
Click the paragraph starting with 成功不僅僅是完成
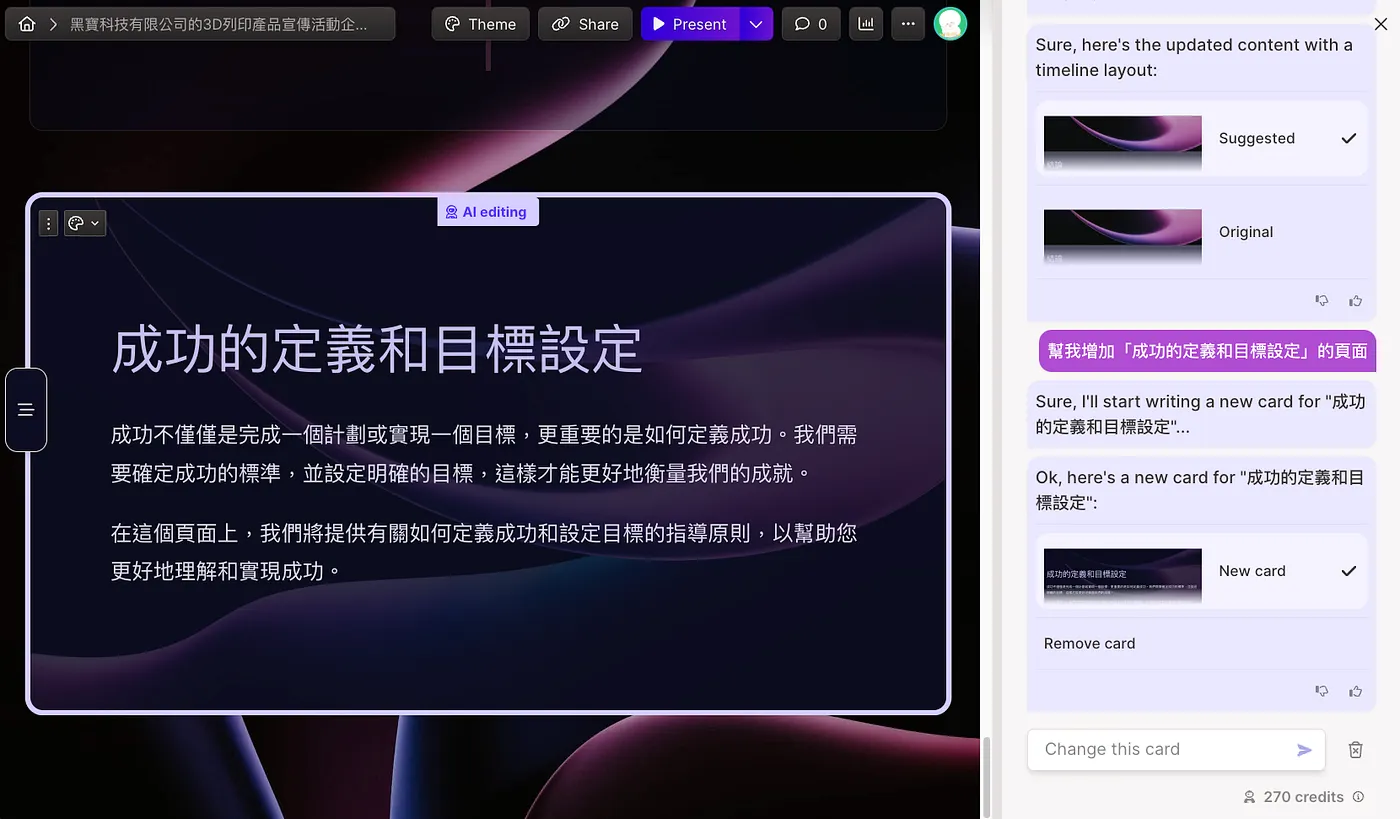point(484,454)
